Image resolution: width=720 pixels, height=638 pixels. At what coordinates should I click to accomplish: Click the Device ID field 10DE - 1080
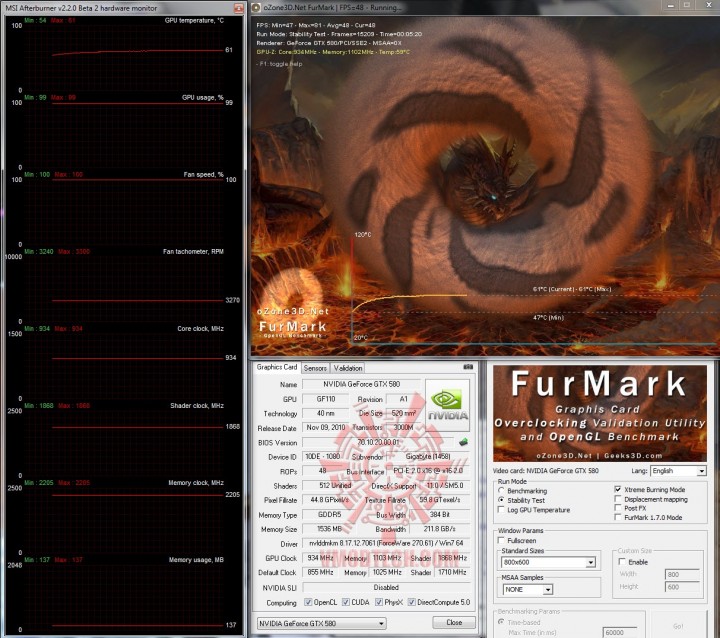323,457
